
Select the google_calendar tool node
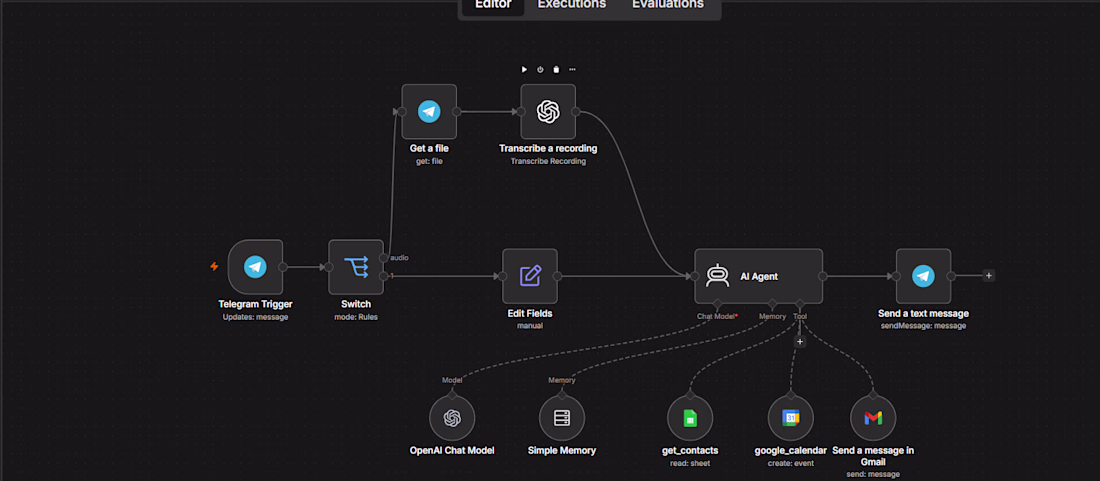pyautogui.click(x=791, y=419)
